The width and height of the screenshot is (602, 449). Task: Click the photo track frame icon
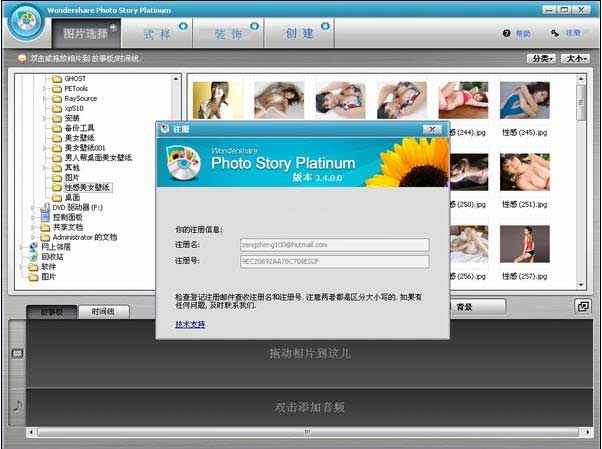pyautogui.click(x=16, y=353)
